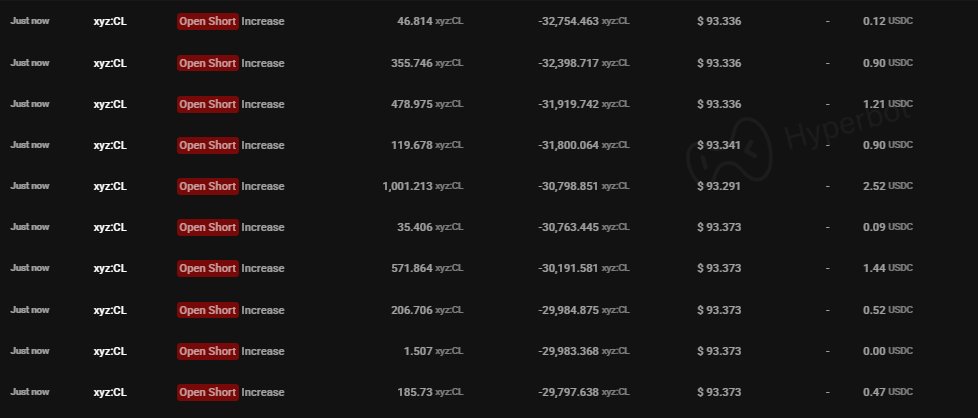Click the Increase label in the 35.406 row

tap(263, 227)
